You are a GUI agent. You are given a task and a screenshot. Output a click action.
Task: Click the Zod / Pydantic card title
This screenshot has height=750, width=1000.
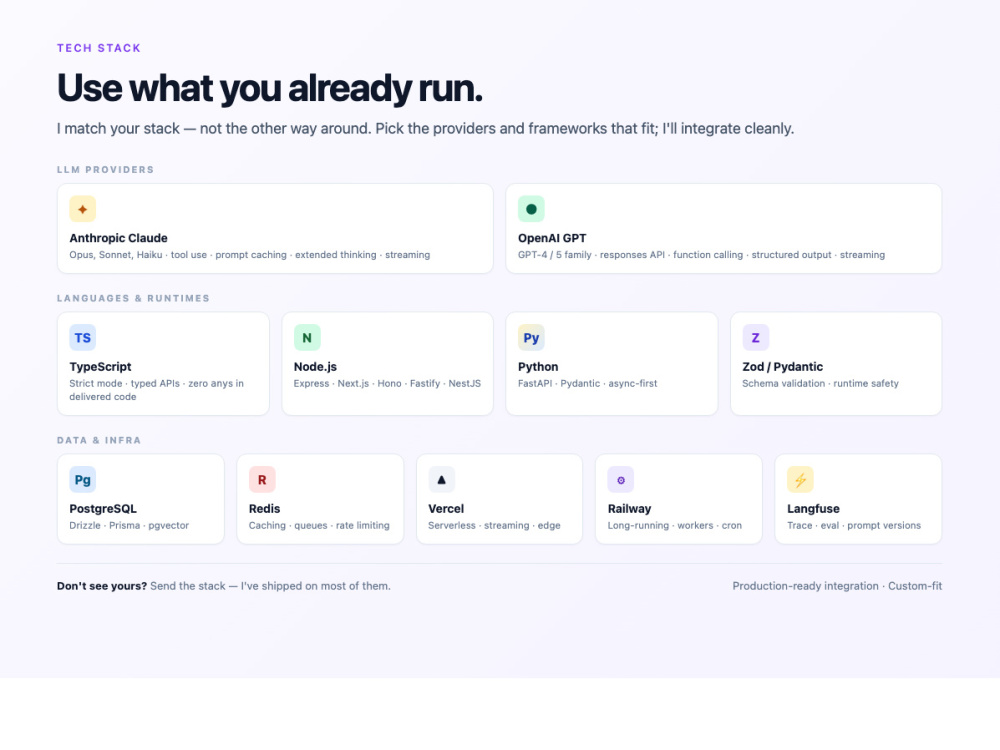click(x=783, y=367)
